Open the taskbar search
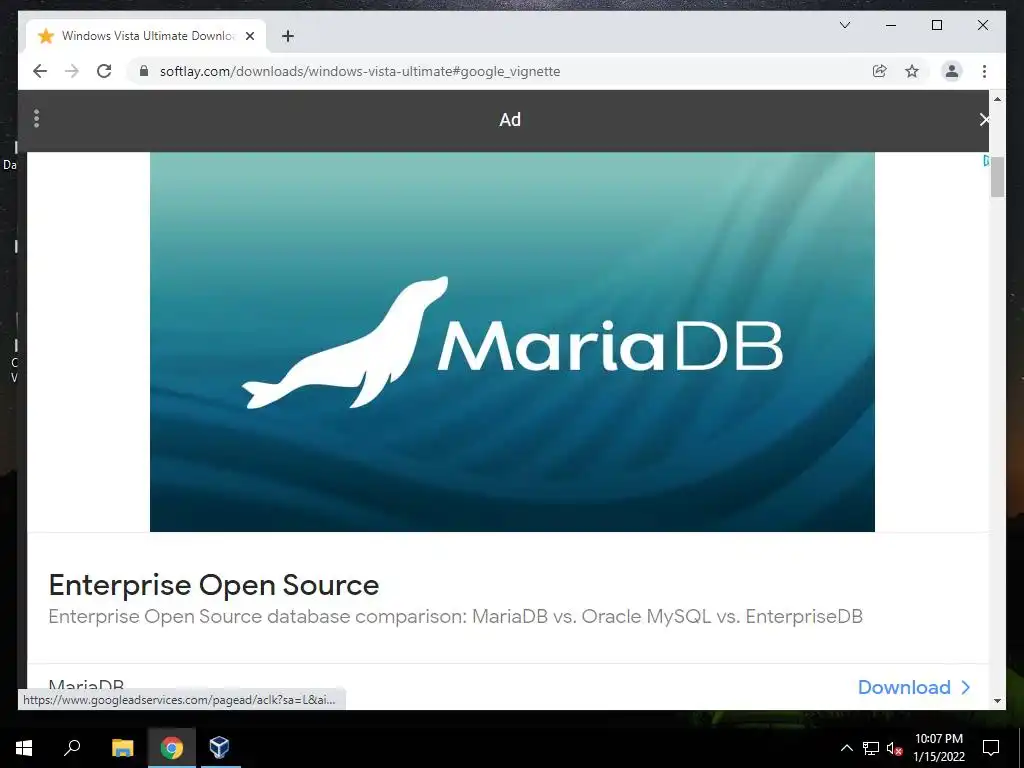The image size is (1024, 768). [72, 748]
